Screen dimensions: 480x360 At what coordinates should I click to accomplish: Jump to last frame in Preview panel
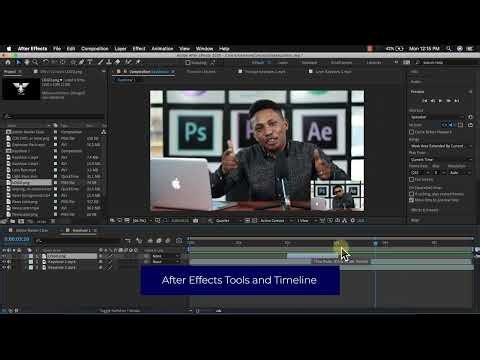457,101
